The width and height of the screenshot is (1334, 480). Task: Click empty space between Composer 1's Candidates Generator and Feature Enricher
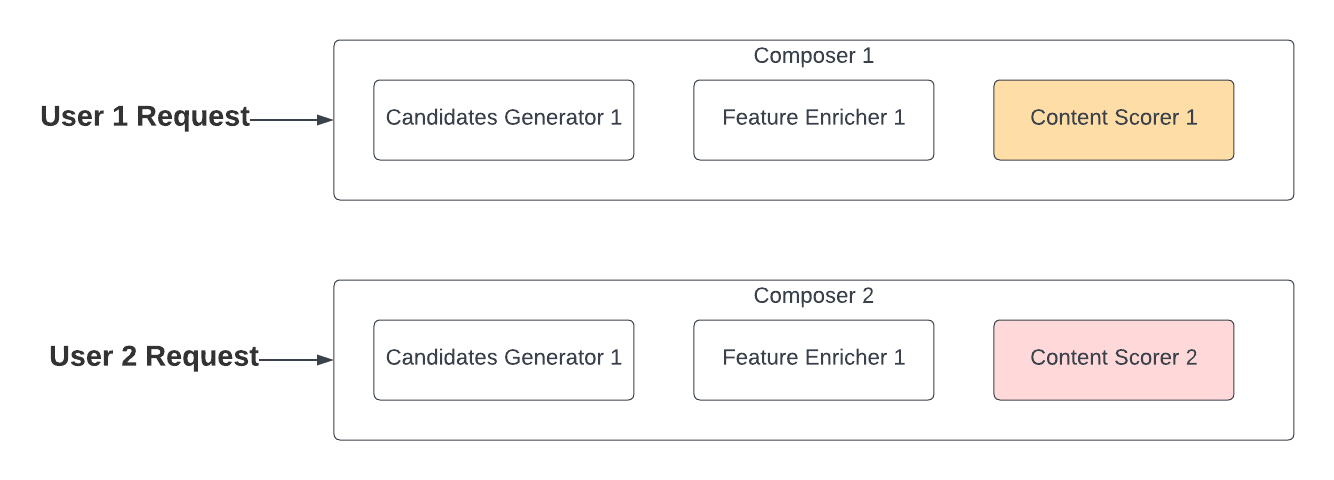tap(663, 120)
